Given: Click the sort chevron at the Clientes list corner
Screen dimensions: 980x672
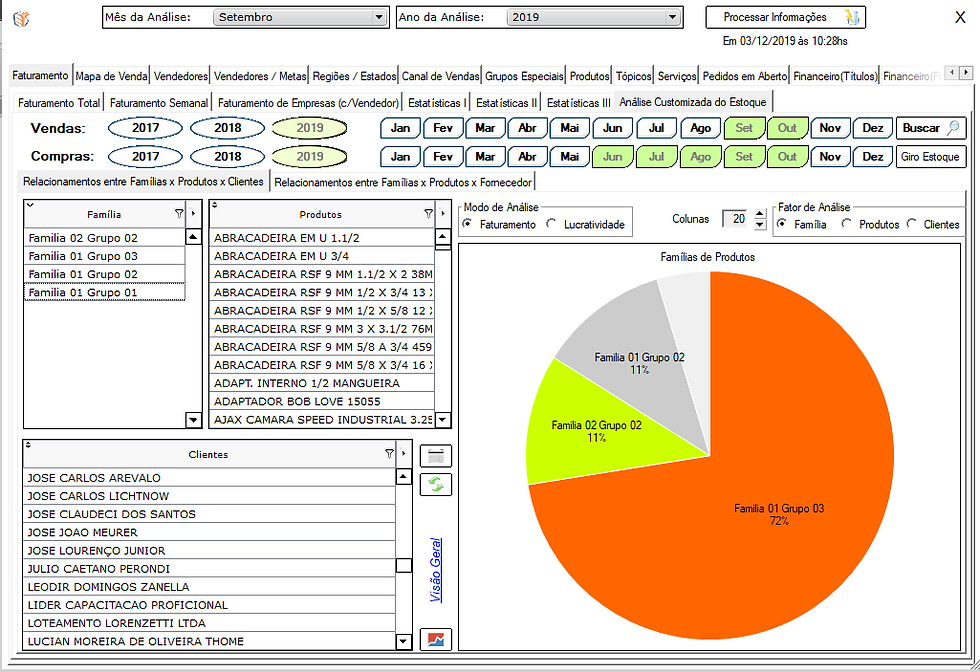Looking at the screenshot, I should coord(28,445).
